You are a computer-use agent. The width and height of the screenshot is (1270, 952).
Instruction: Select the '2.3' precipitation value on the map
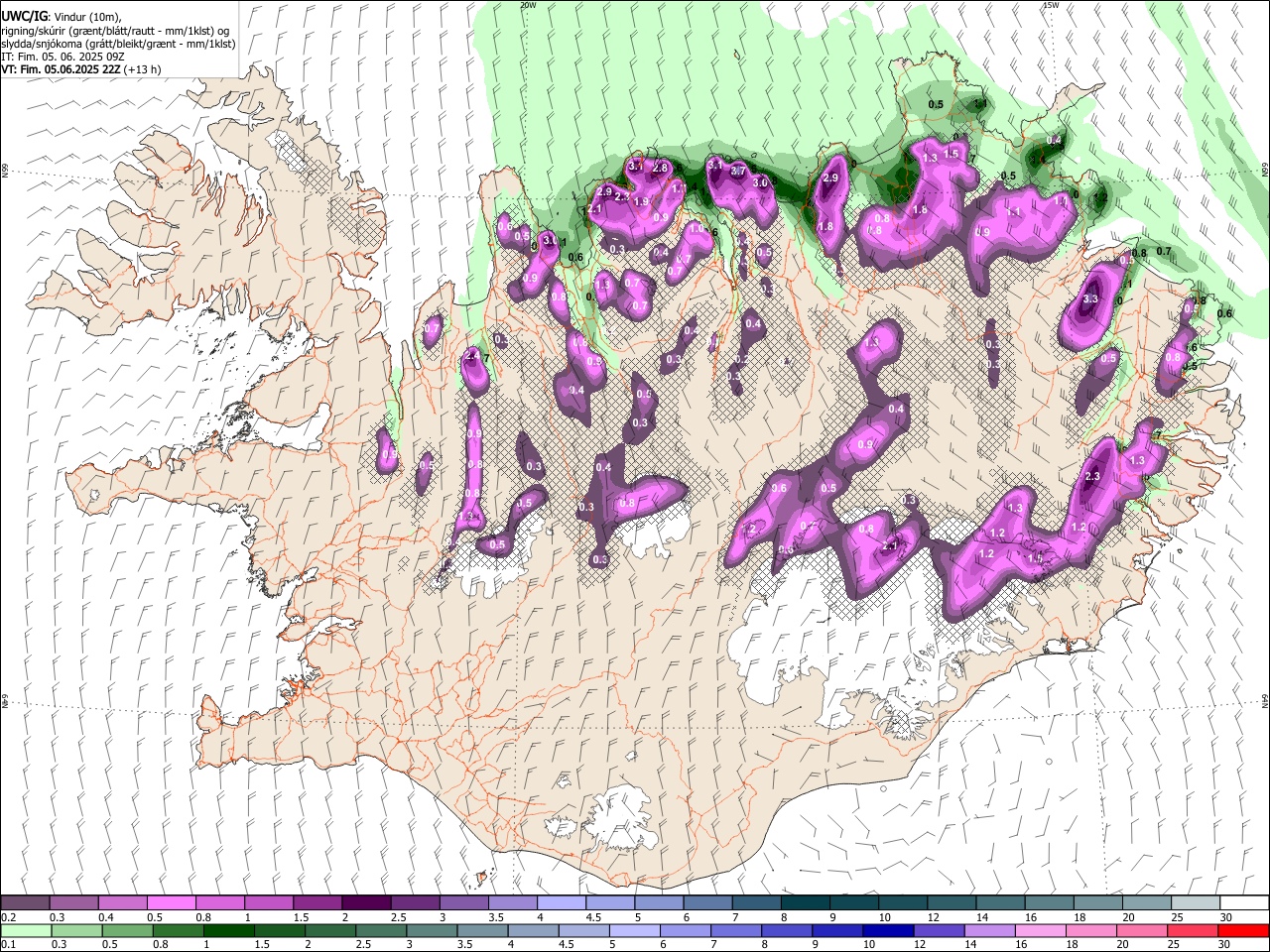1092,477
